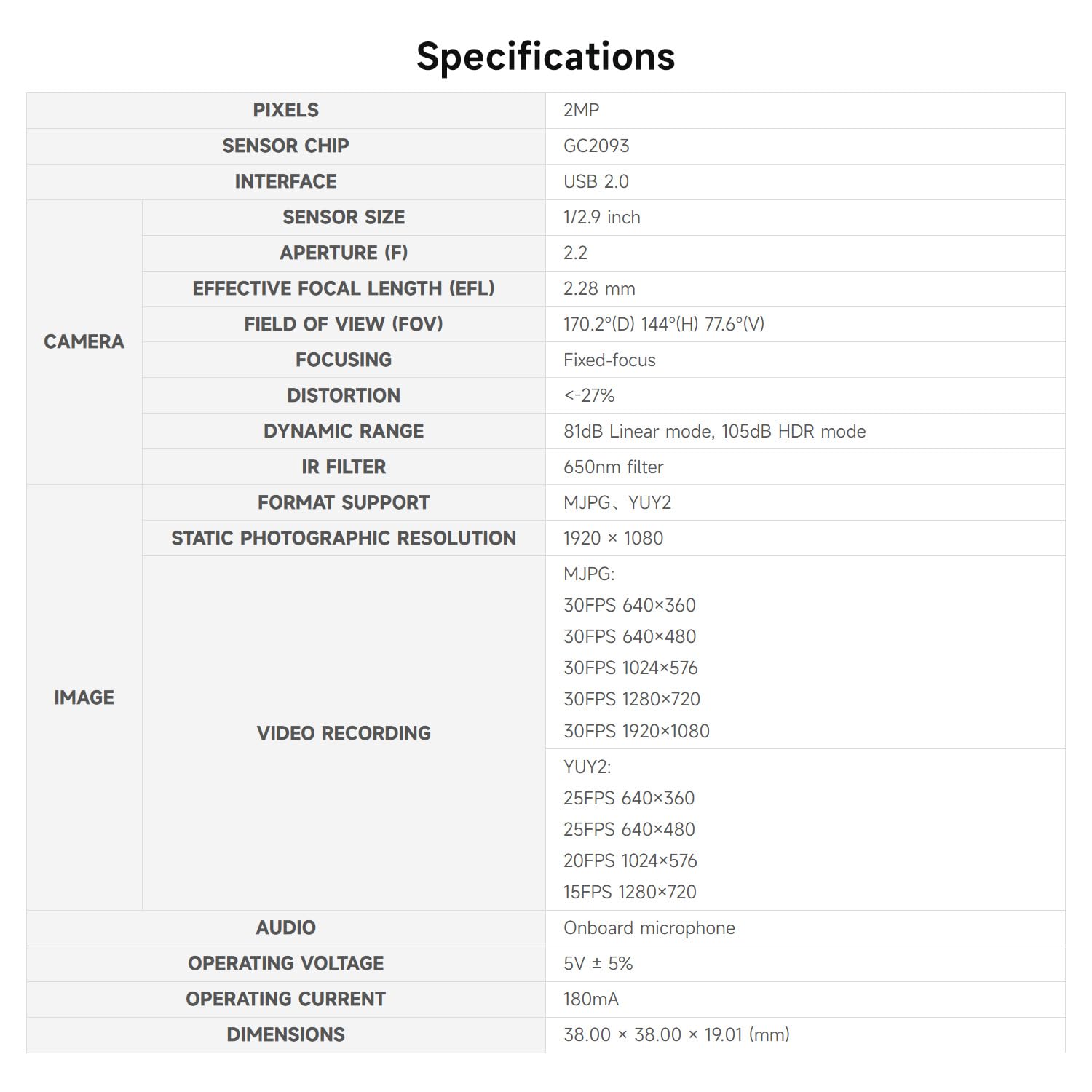This screenshot has height=1092, width=1092.
Task: Click the DISTORTION row label
Action: (344, 395)
